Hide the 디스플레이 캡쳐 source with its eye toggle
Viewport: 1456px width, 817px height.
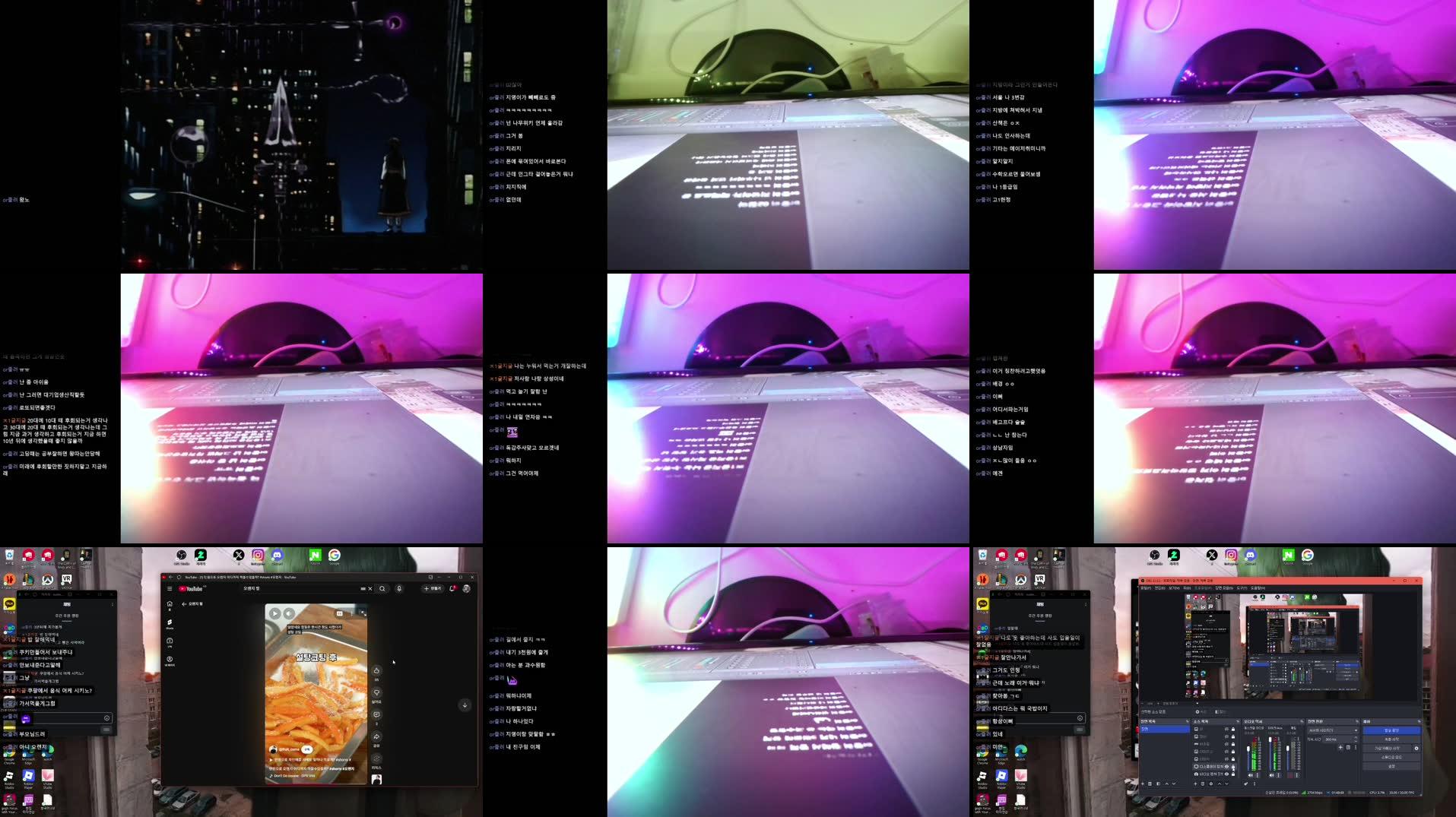[1228, 766]
